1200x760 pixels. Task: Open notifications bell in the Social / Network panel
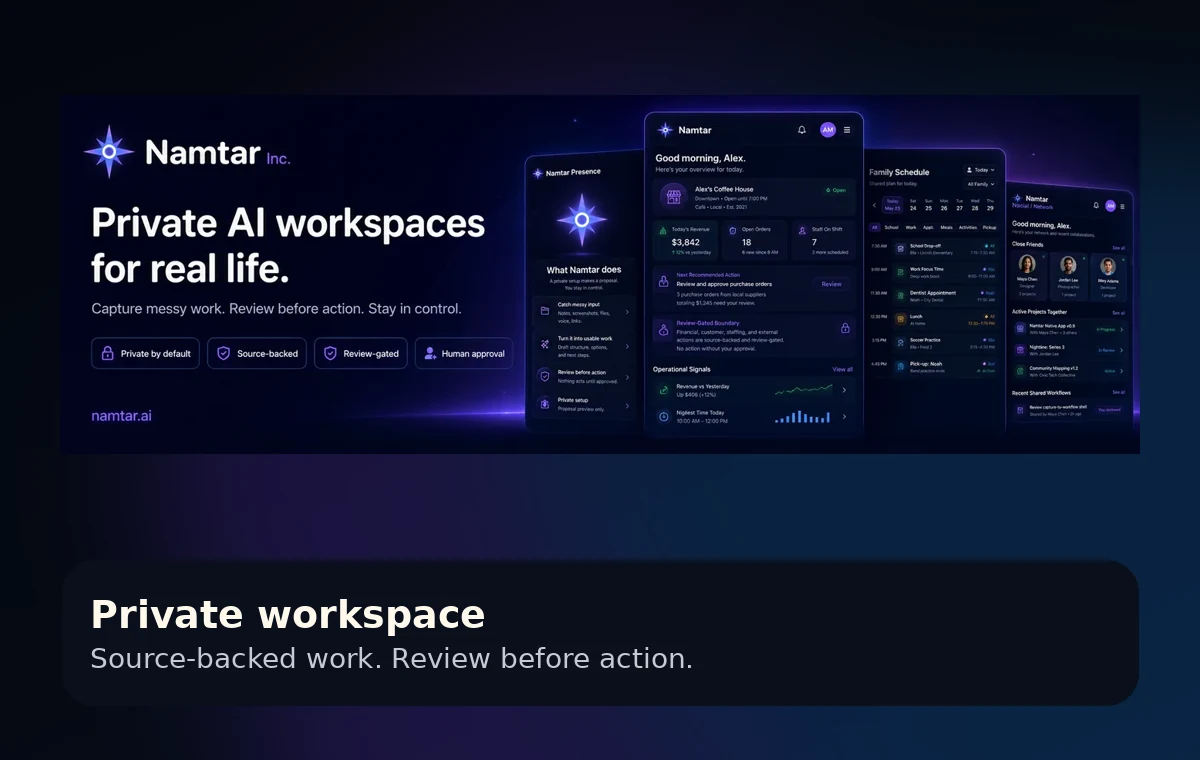click(1096, 205)
